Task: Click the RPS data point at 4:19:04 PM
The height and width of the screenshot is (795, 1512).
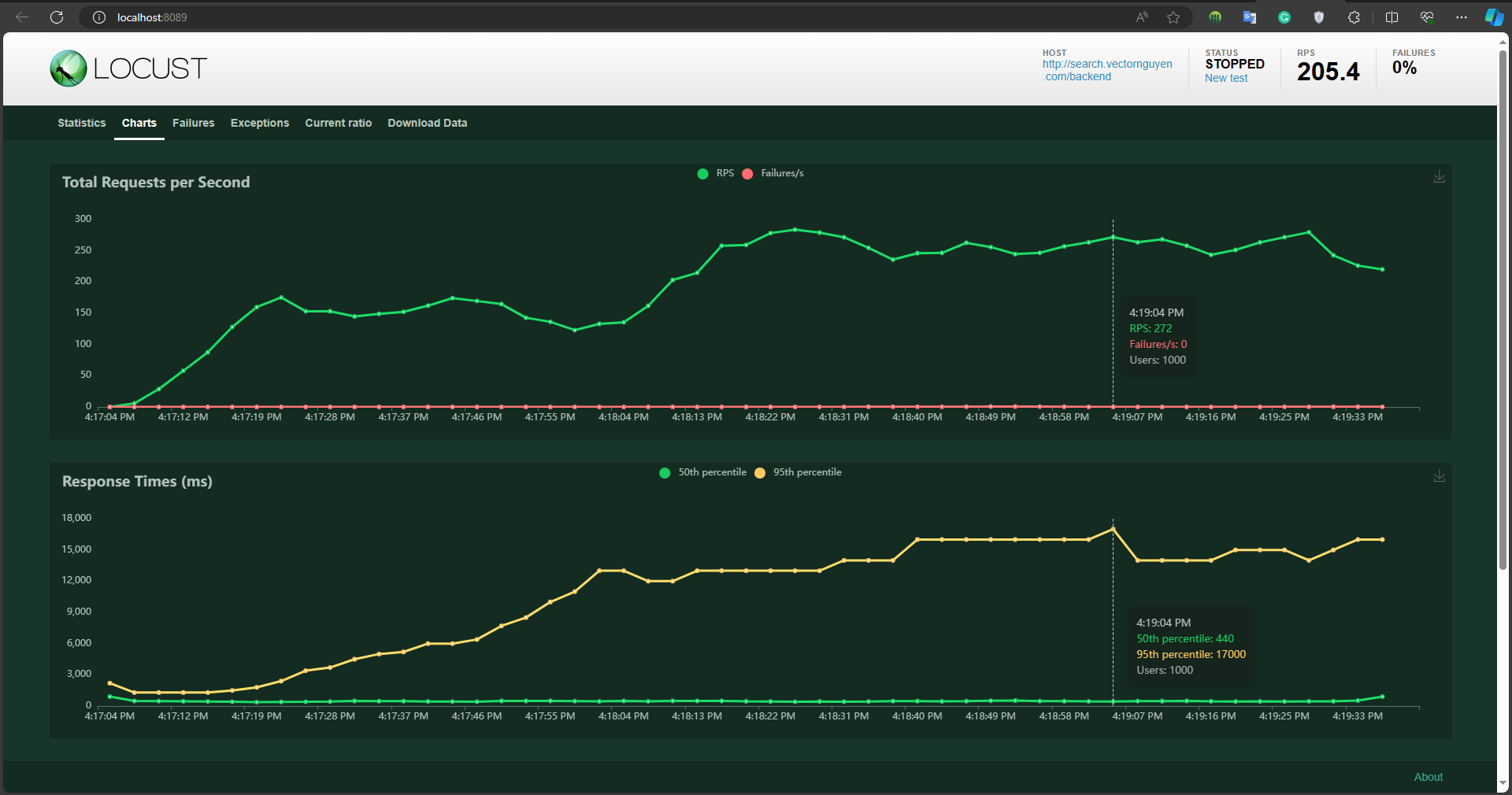Action: [1113, 237]
